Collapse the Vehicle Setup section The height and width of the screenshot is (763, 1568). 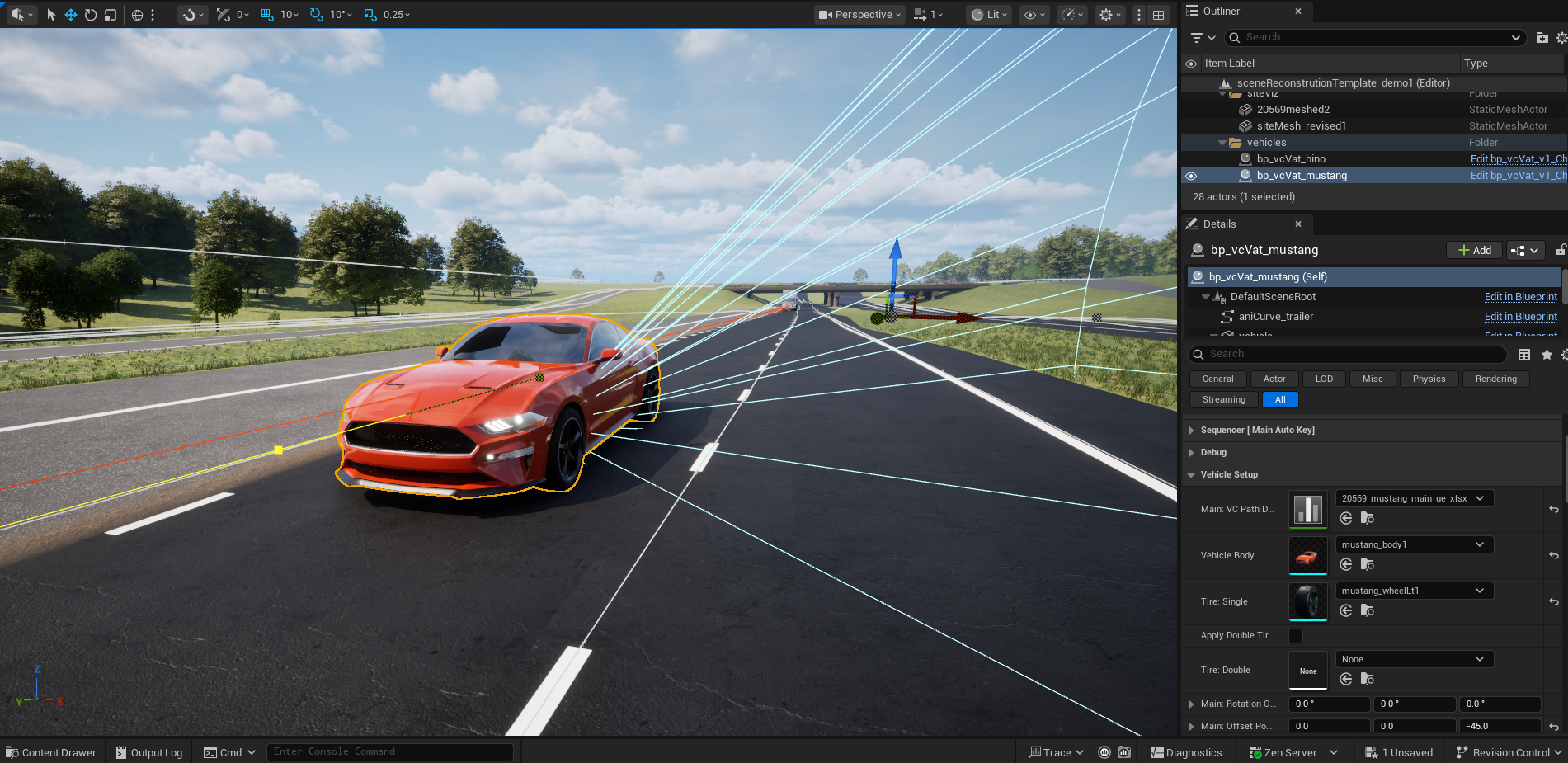tap(1191, 475)
